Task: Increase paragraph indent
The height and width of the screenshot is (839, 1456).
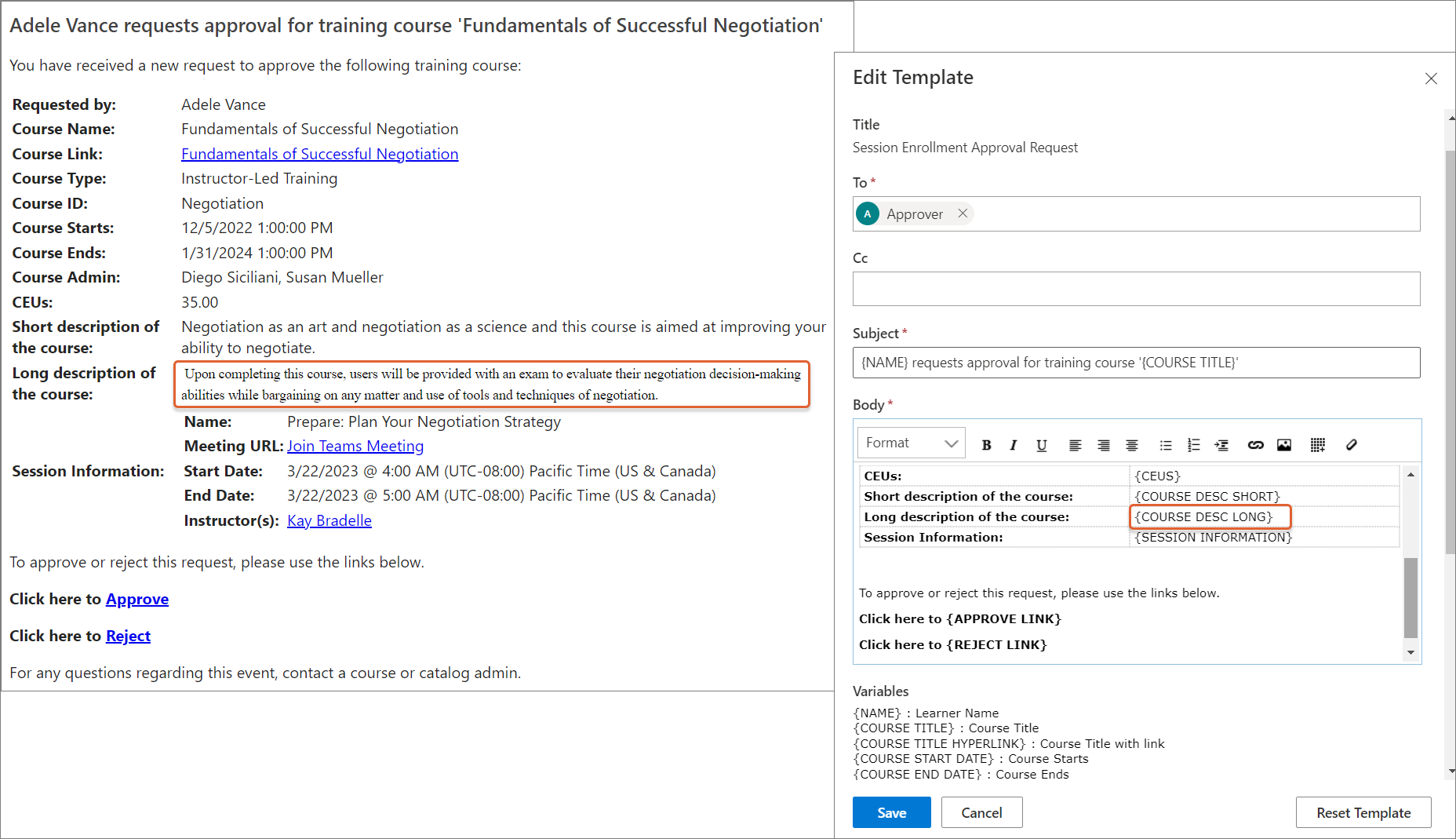Action: click(x=1221, y=445)
